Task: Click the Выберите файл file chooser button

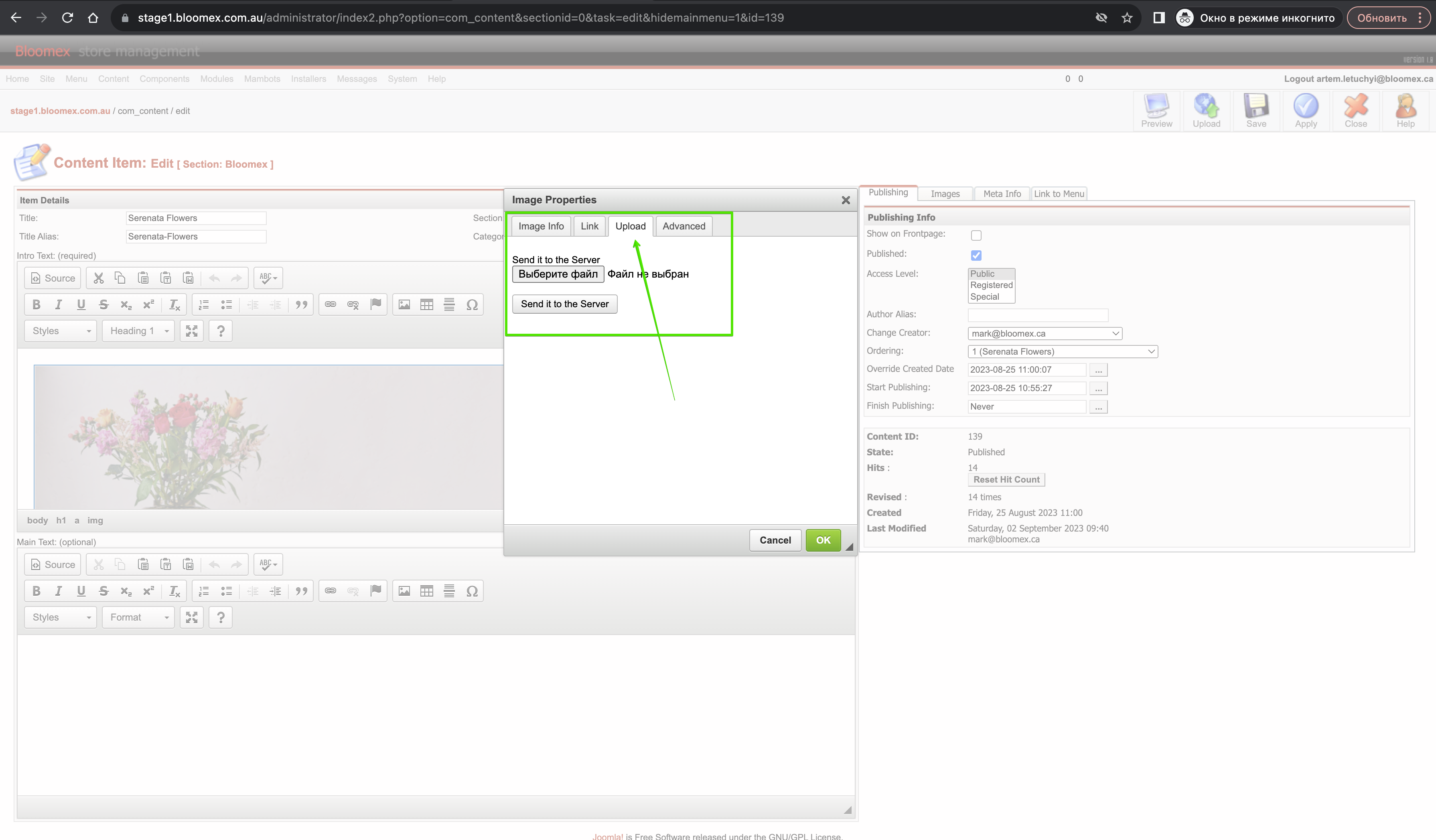Action: tap(558, 274)
